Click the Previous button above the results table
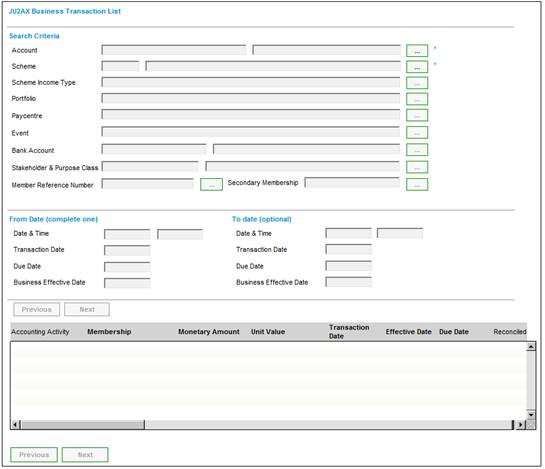This screenshot has width=545, height=469. click(x=36, y=309)
